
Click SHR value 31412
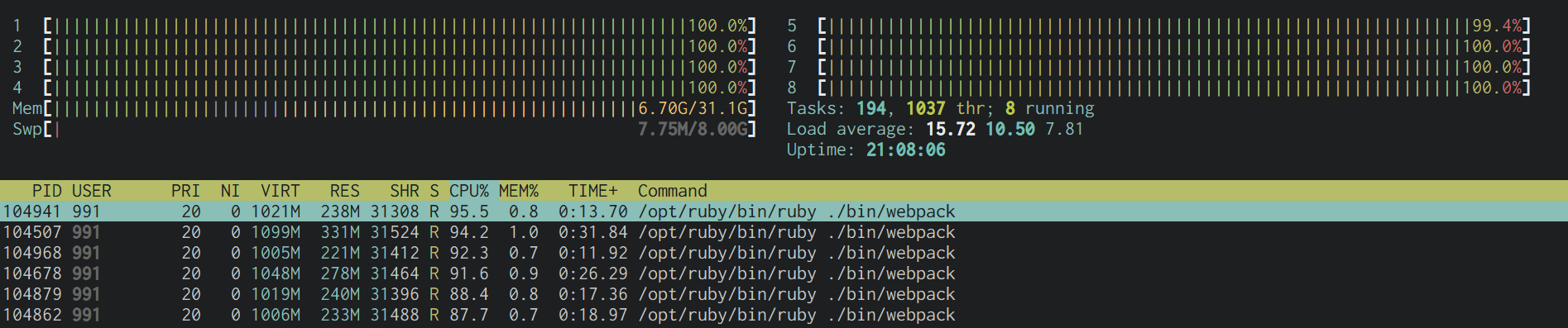(395, 253)
